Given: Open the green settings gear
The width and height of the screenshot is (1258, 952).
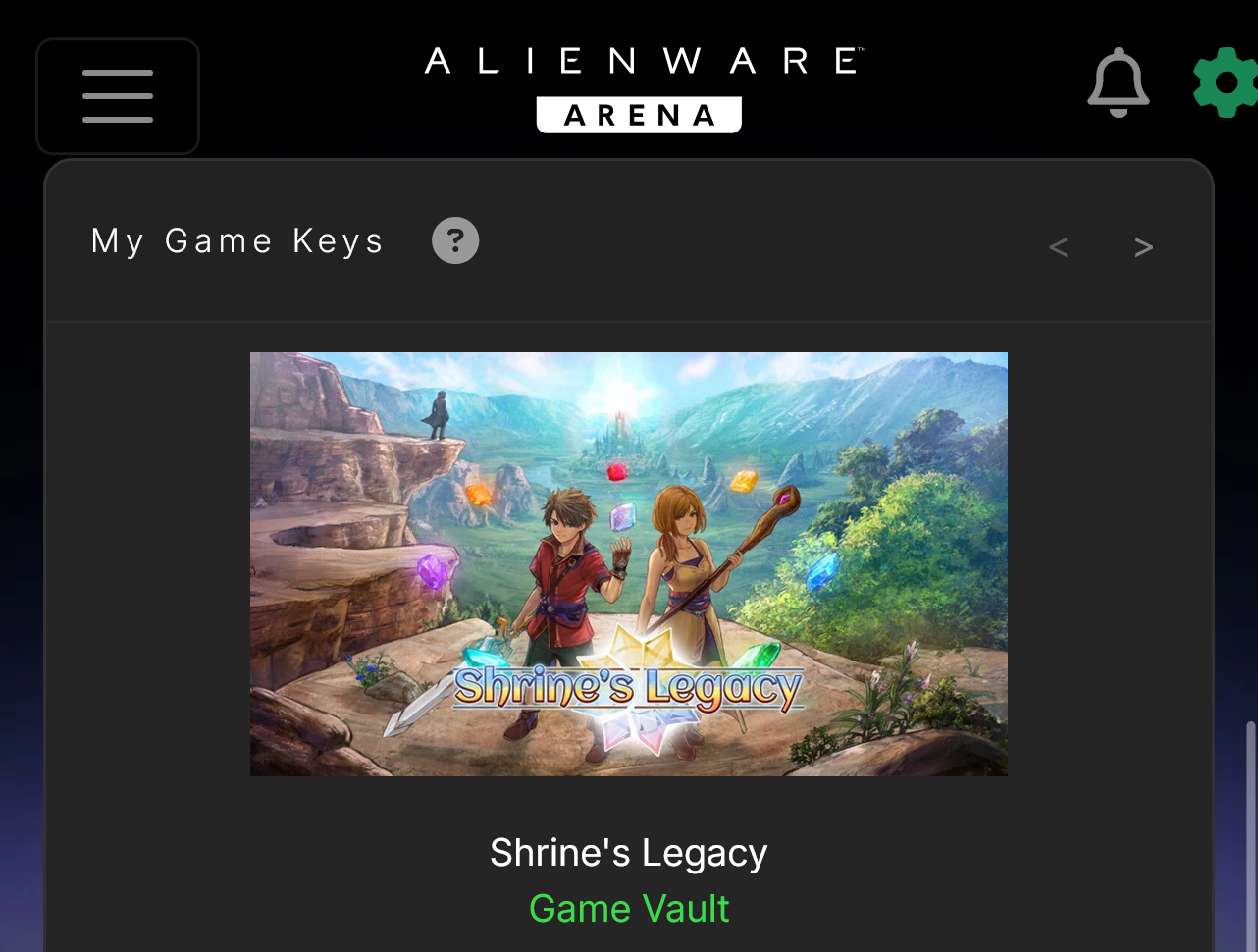Looking at the screenshot, I should click(x=1226, y=83).
